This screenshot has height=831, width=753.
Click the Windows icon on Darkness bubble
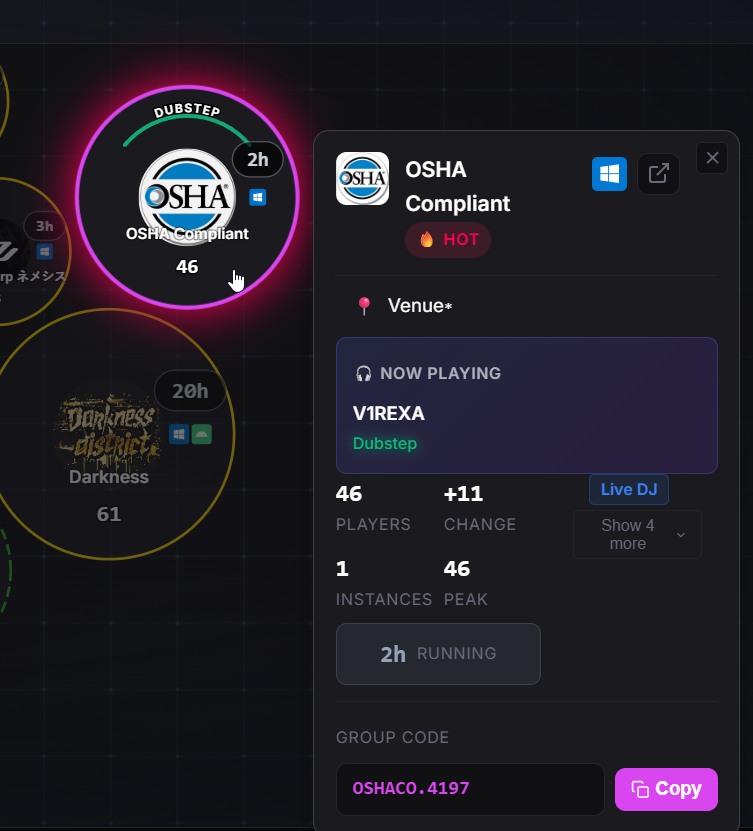[179, 434]
